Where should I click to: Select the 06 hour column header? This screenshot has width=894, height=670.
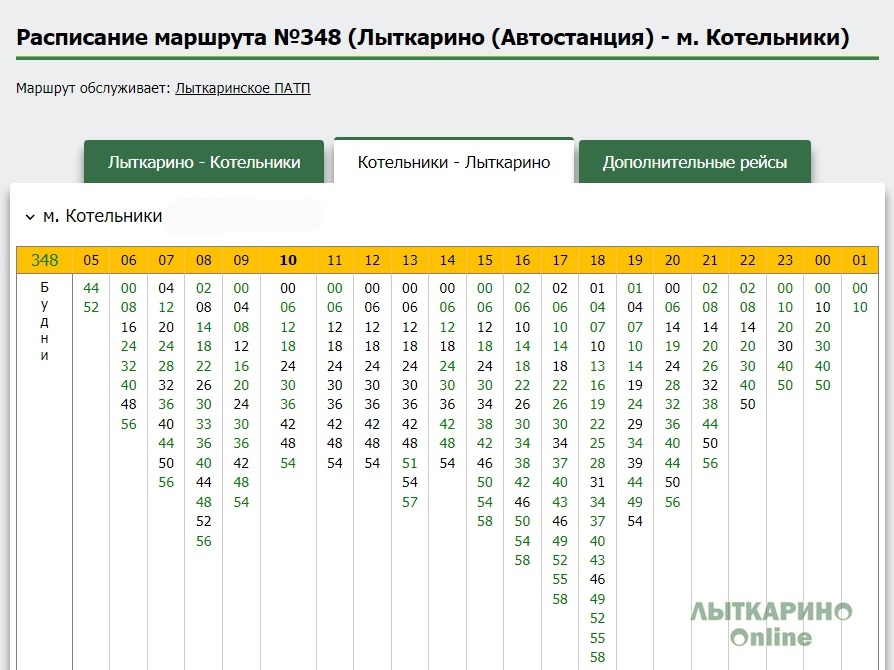pyautogui.click(x=129, y=260)
